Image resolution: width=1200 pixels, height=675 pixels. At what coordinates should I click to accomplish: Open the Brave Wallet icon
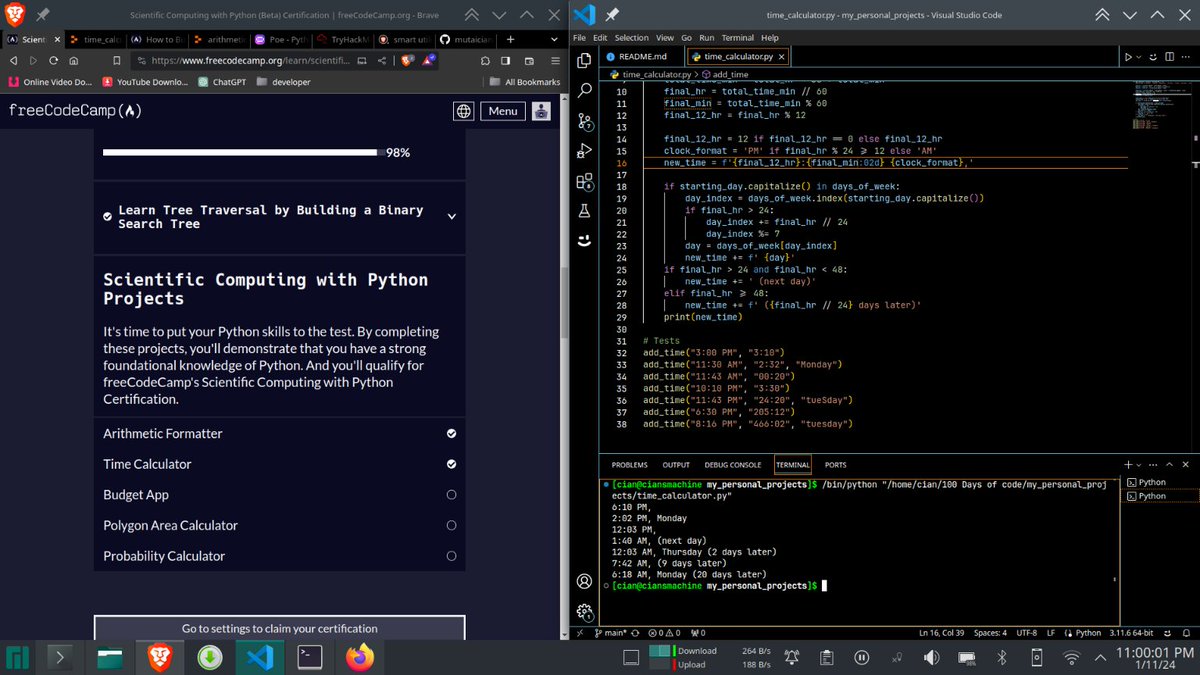click(527, 61)
